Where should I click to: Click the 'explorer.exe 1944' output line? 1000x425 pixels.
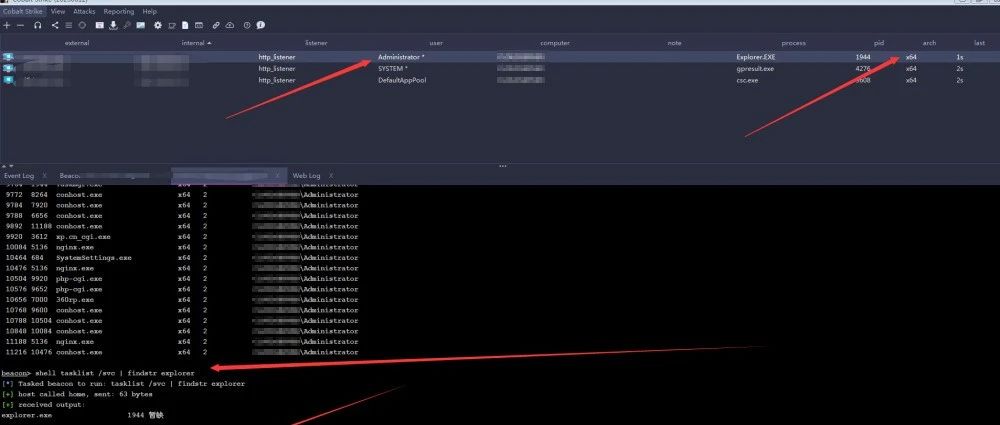pyautogui.click(x=83, y=415)
